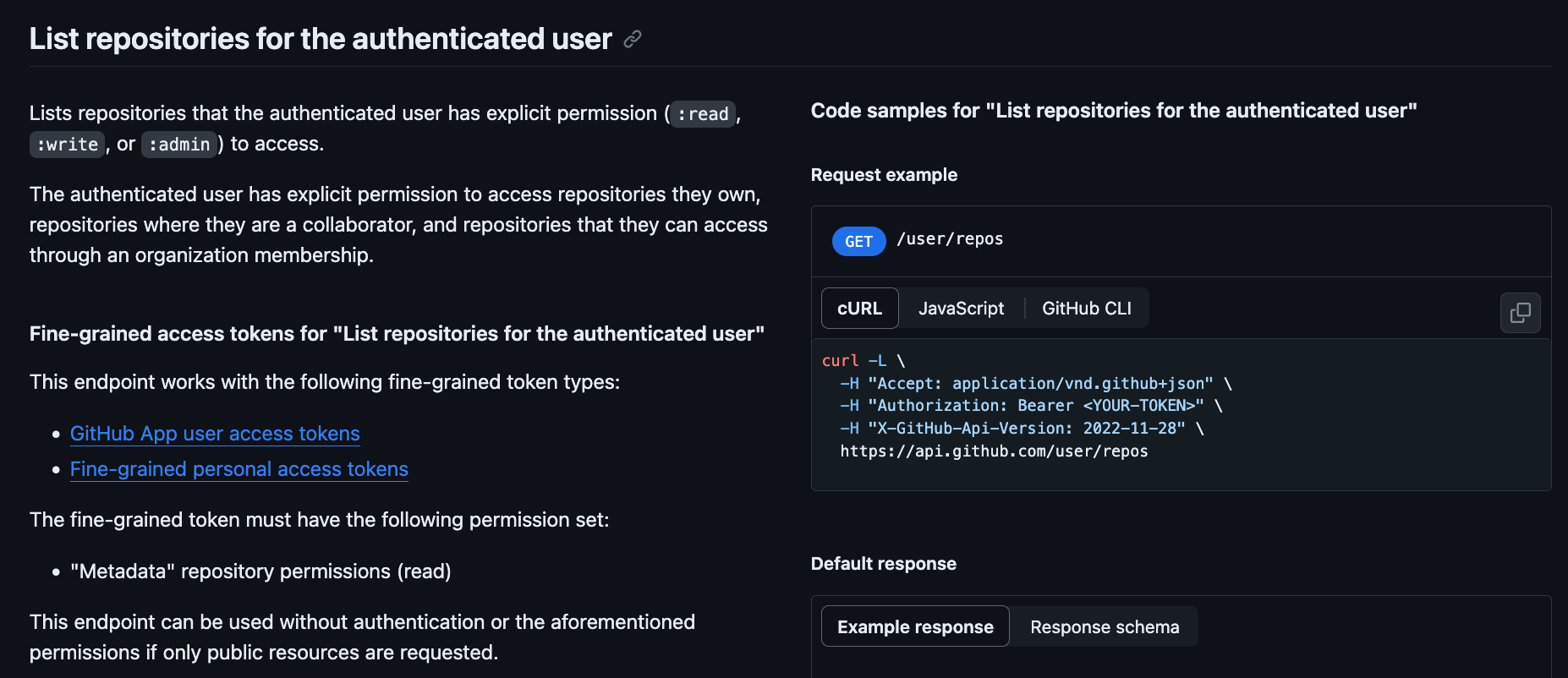
Task: Click the main page title heading
Action: pyautogui.click(x=320, y=39)
